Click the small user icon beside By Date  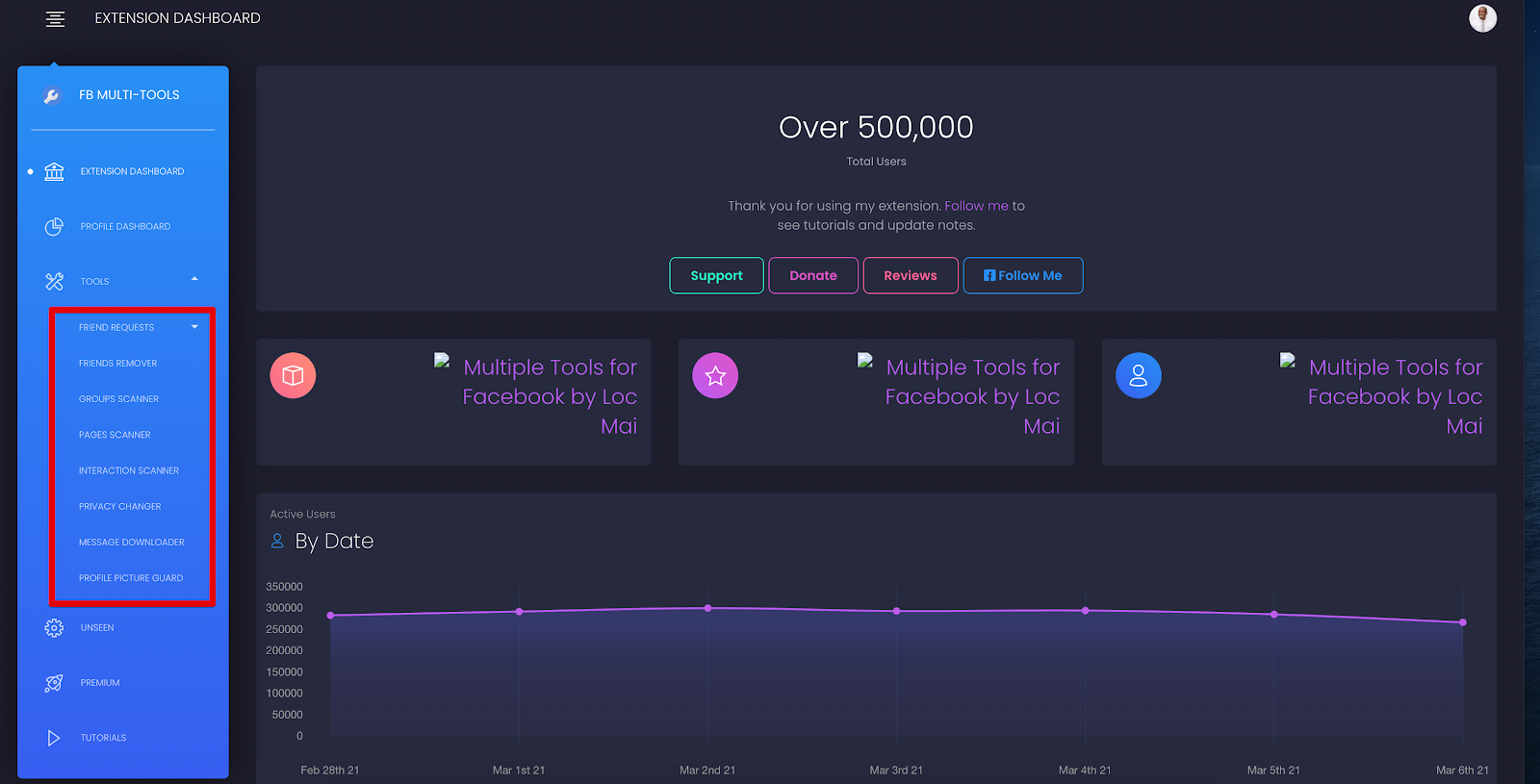click(277, 542)
